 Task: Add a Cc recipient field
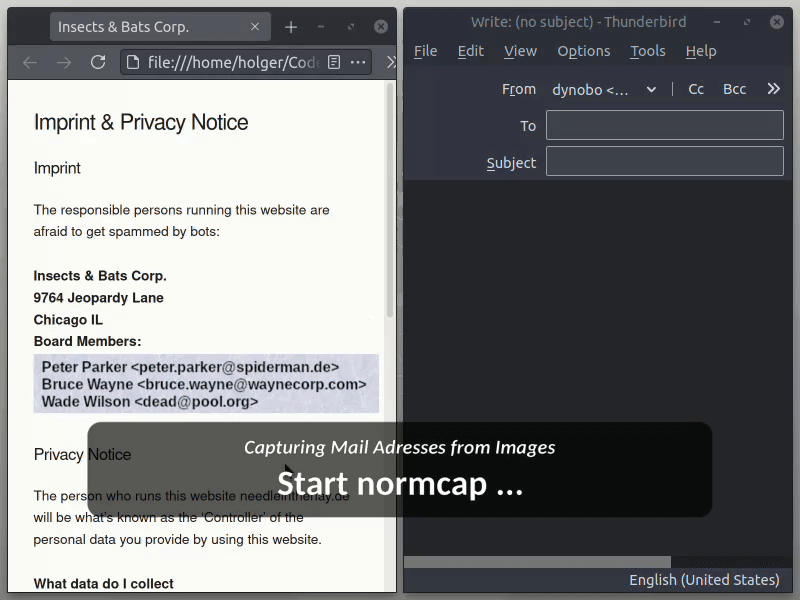[696, 89]
